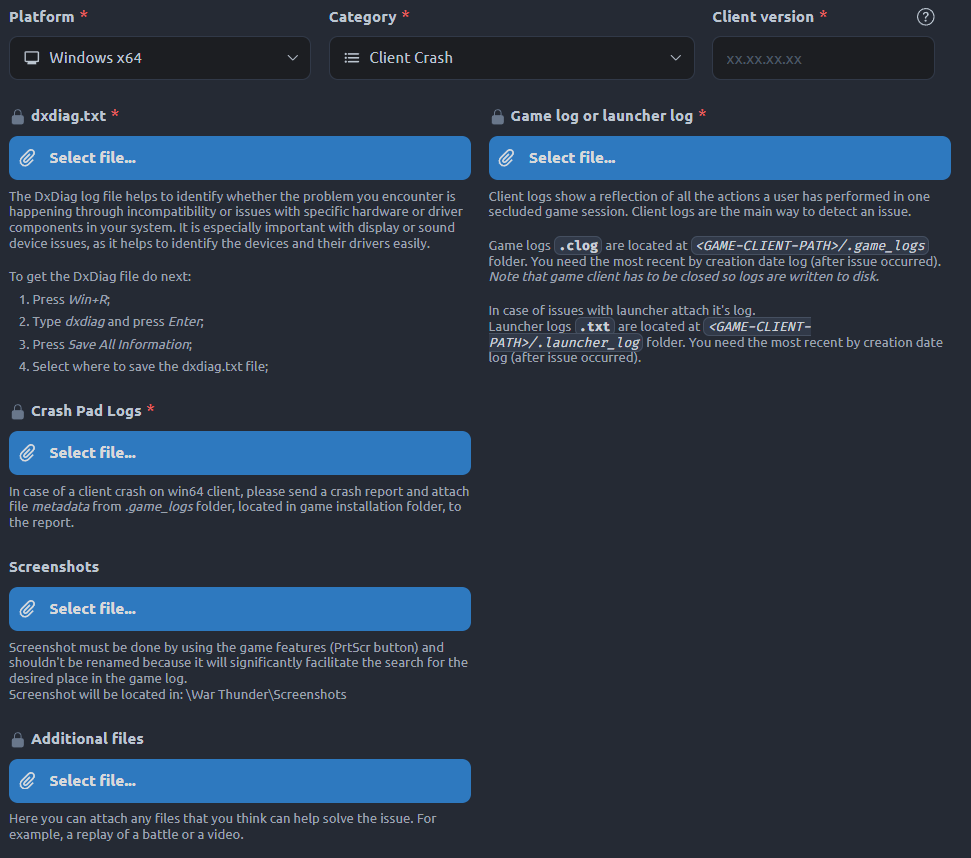Click the help question mark icon
This screenshot has height=858, width=971.
click(925, 17)
